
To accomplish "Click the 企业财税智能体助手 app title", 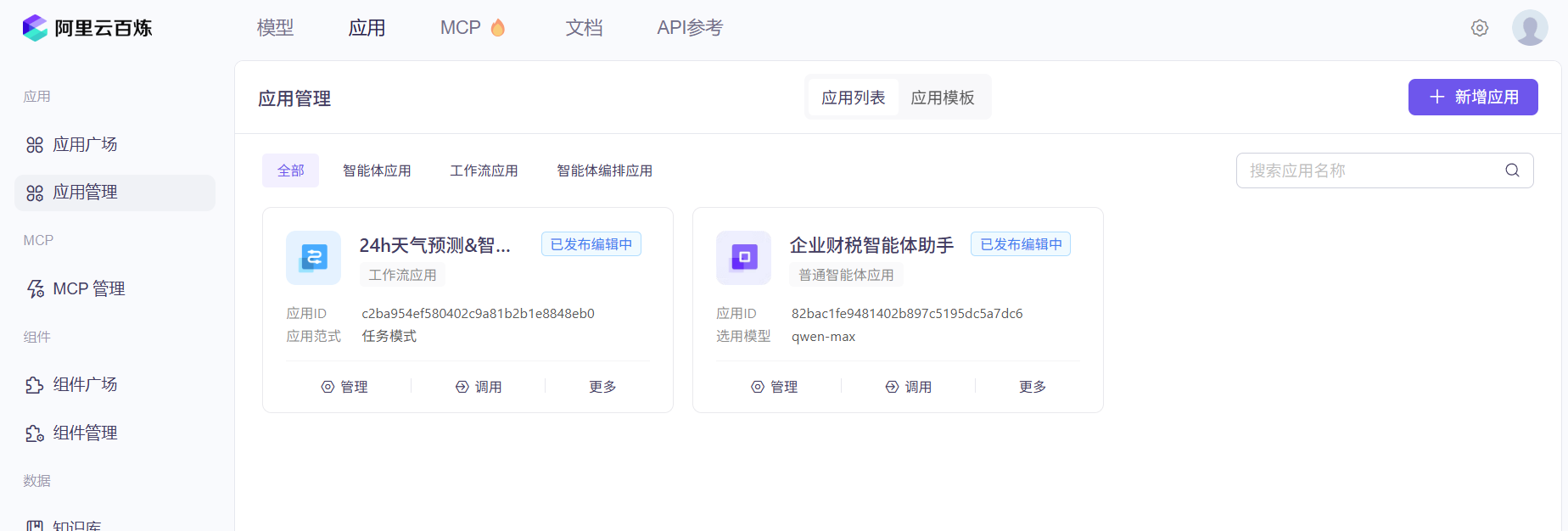I will (x=871, y=245).
